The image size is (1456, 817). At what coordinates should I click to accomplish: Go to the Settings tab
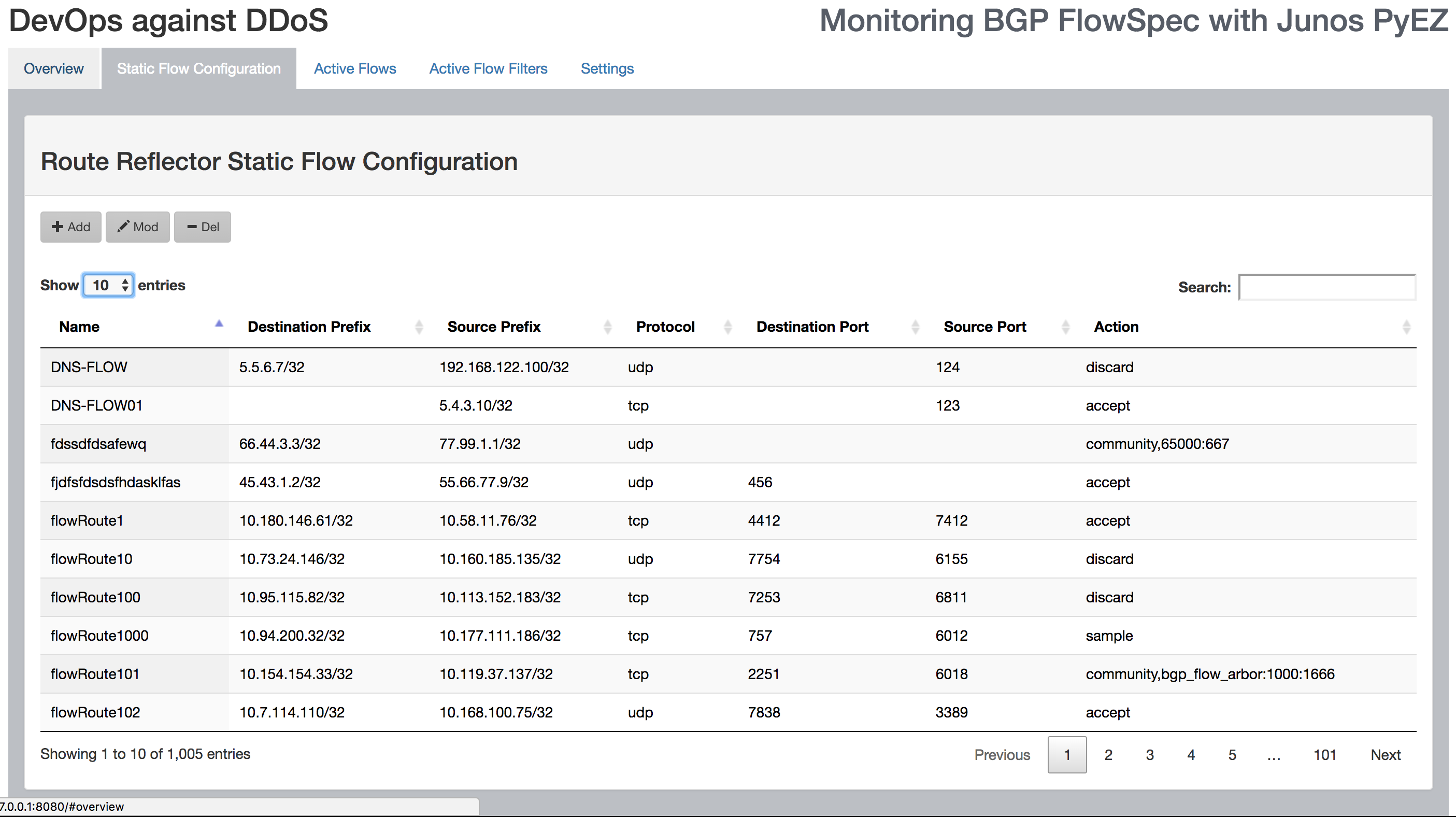(607, 68)
